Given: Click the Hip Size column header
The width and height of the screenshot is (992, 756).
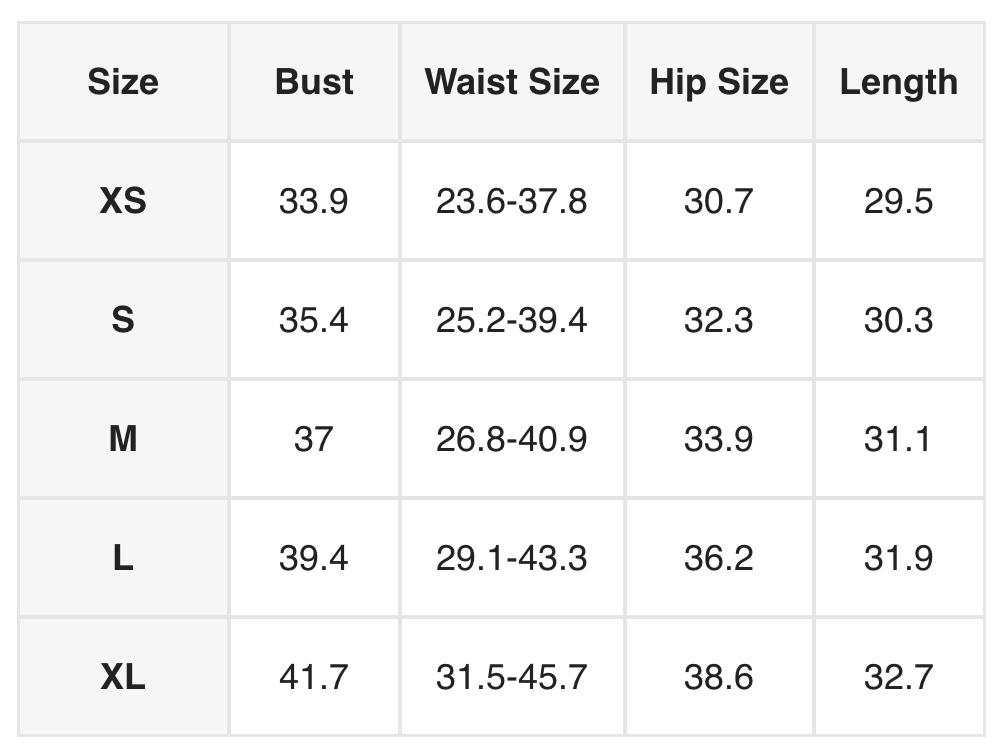Looking at the screenshot, I should coord(719,82).
